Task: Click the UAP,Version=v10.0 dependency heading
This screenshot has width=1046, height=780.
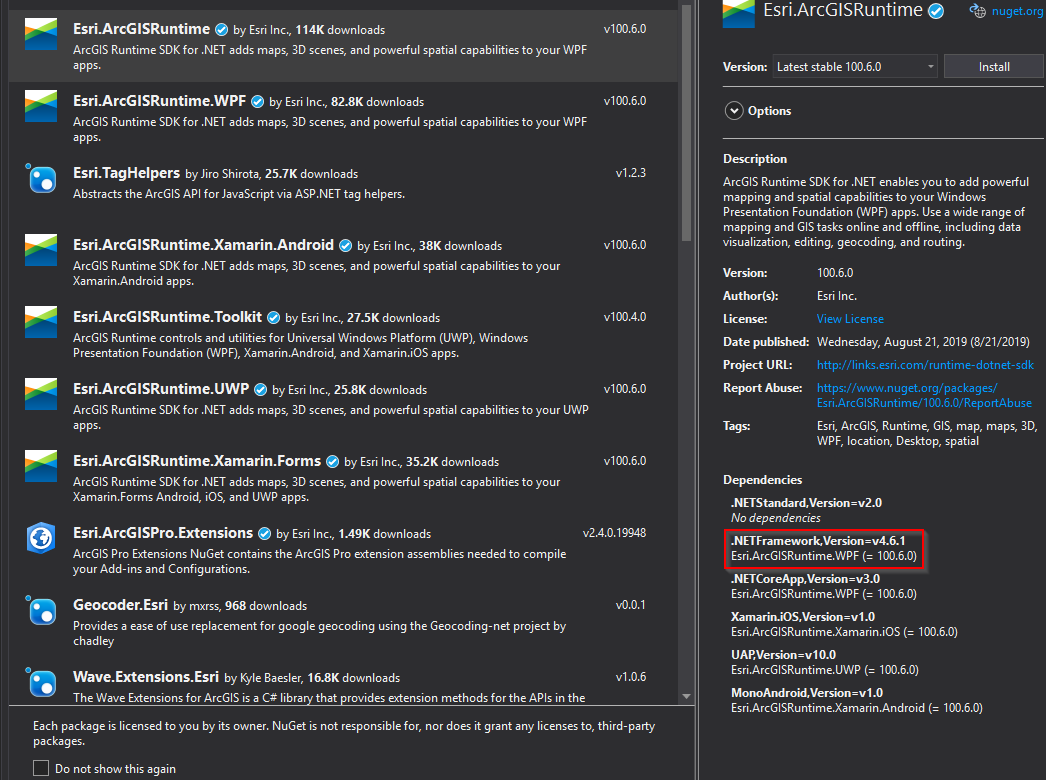Action: 783,655
